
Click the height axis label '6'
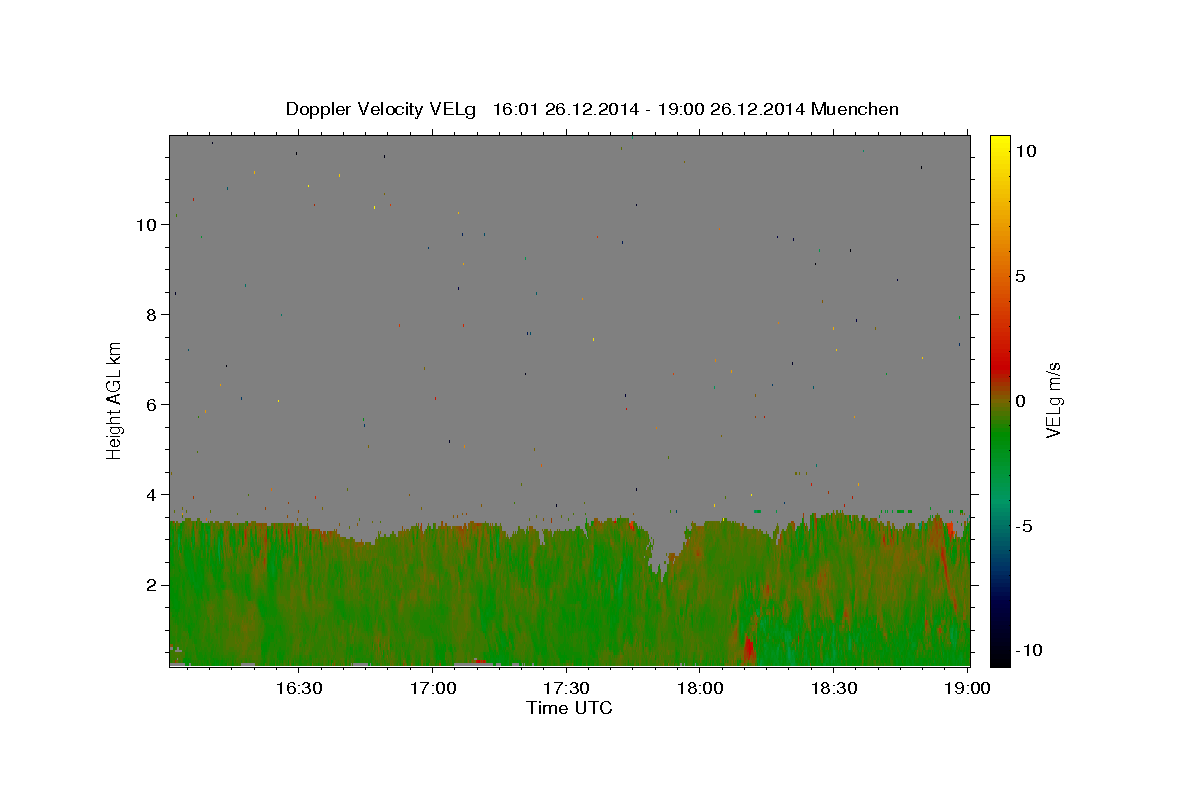(151, 404)
